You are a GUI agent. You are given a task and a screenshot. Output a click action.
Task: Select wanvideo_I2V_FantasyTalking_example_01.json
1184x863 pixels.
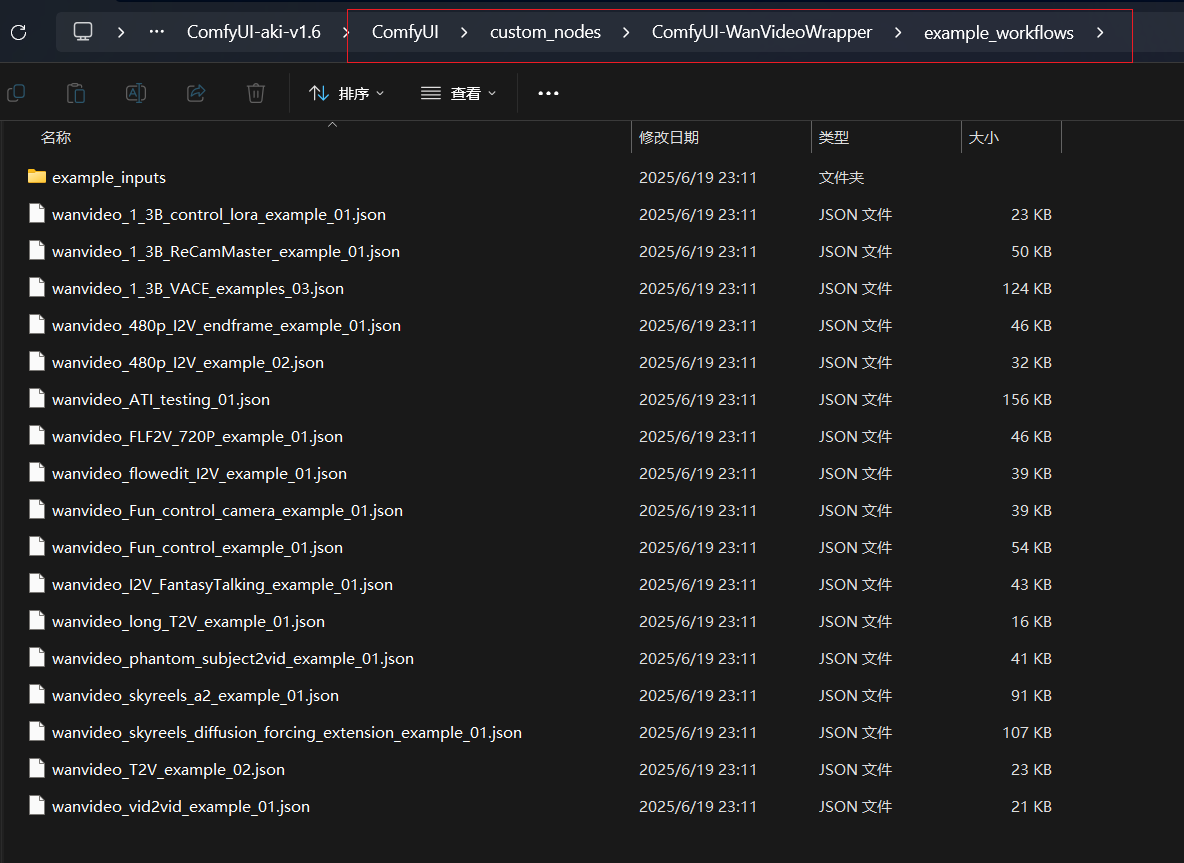222,584
